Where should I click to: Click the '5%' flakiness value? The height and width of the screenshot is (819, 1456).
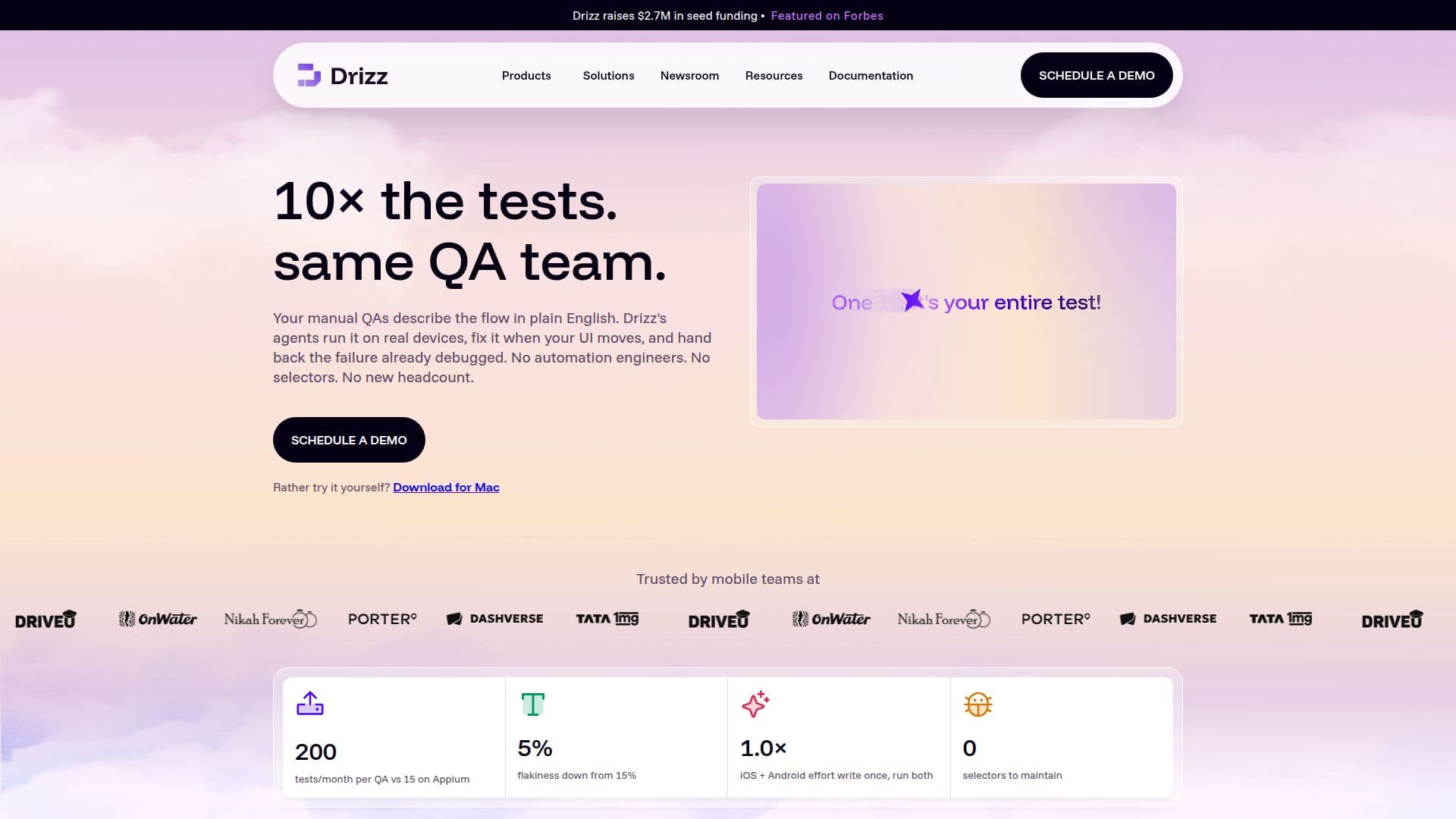(x=535, y=748)
